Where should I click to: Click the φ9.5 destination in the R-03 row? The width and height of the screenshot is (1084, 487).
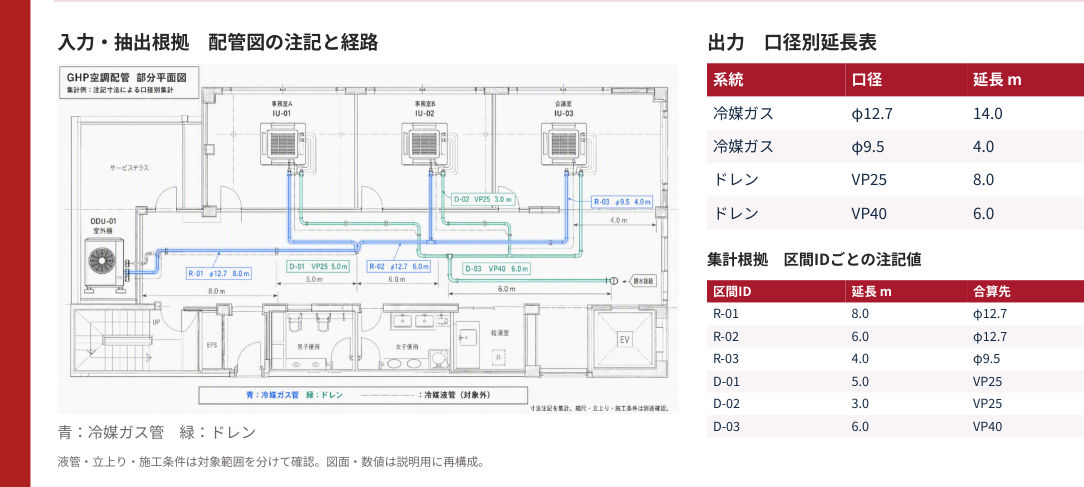[x=987, y=358]
